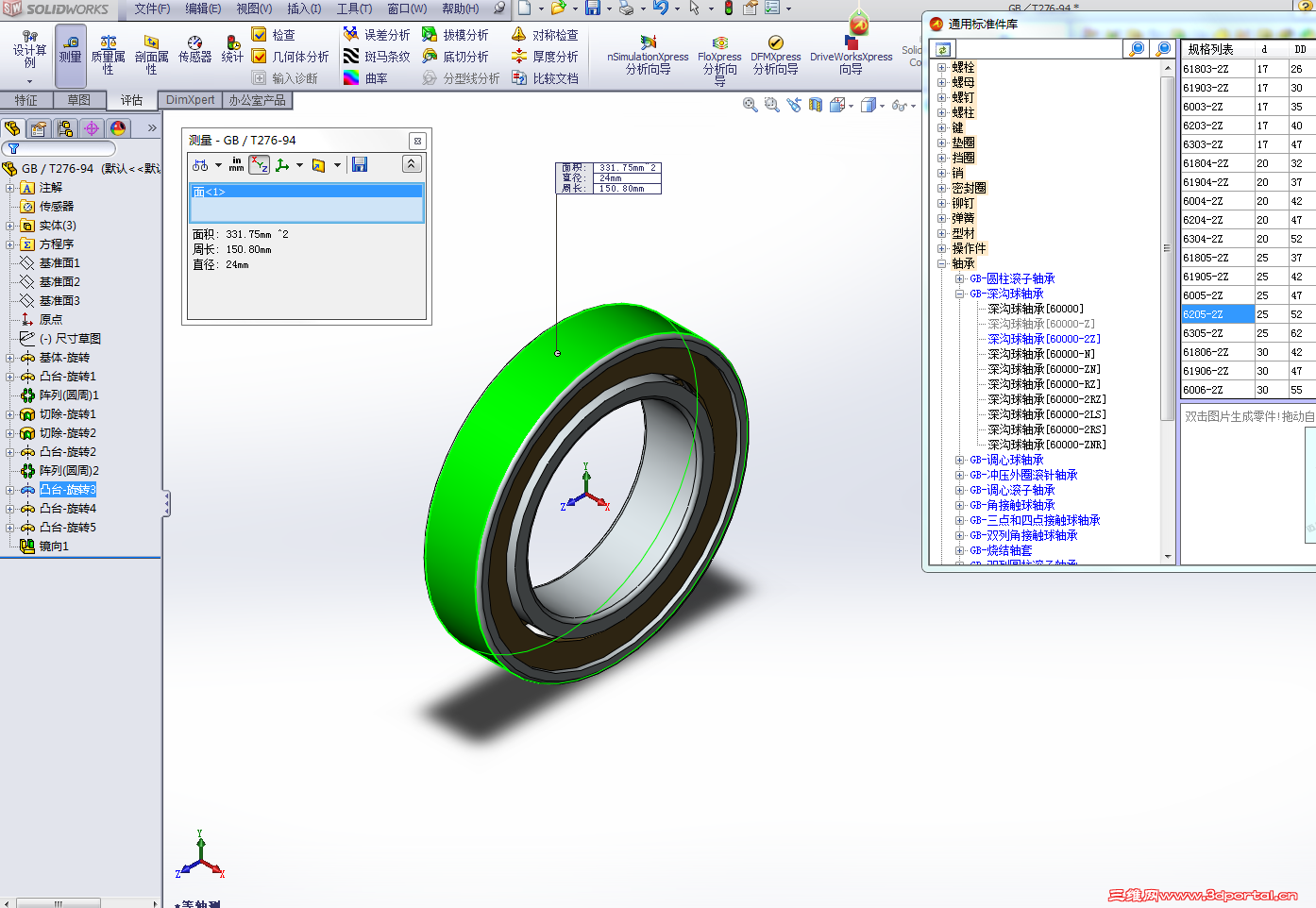The image size is (1316, 908).
Task: Toggle in/mm units button in Measure dialog
Action: (236, 165)
